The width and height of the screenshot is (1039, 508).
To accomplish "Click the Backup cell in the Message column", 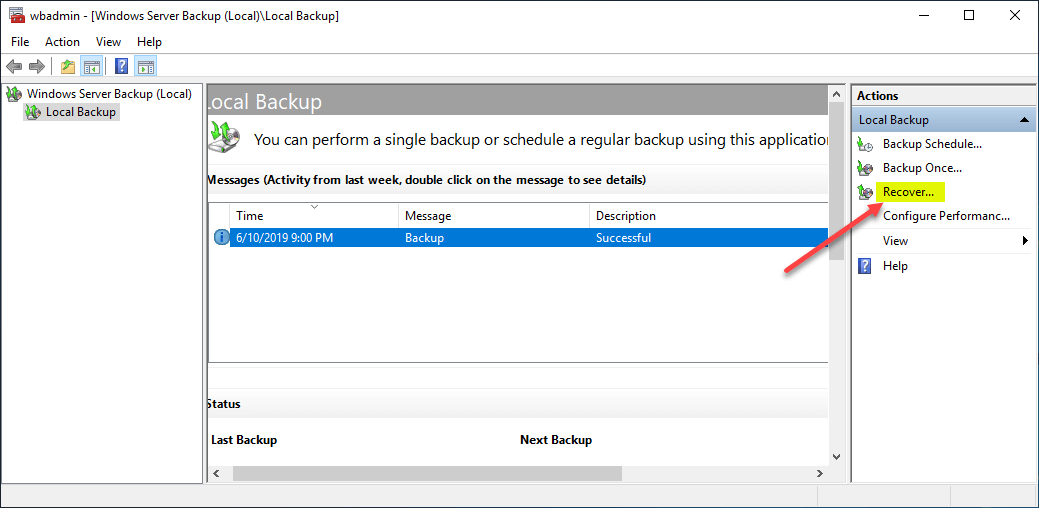I will [x=424, y=238].
